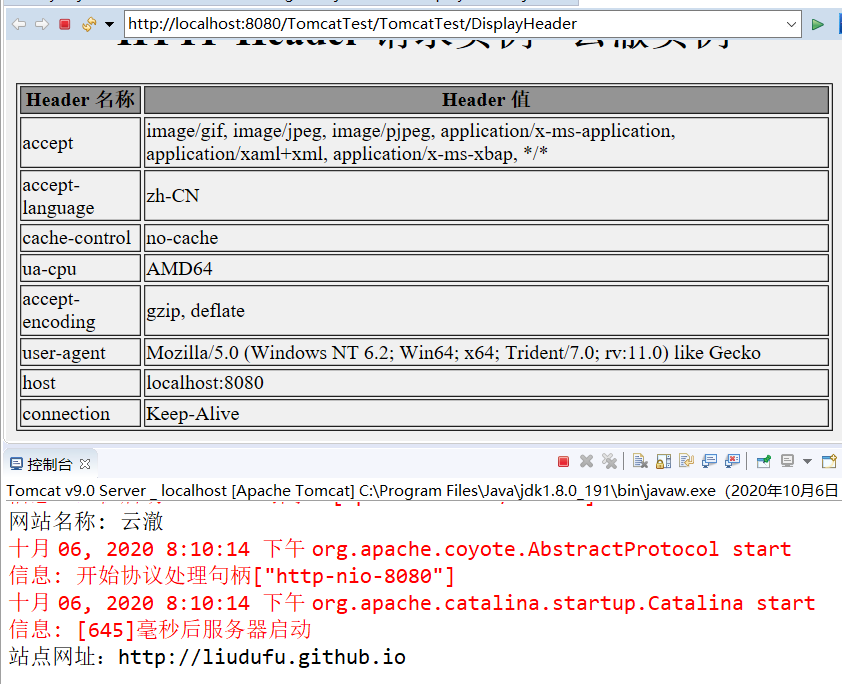This screenshot has width=842, height=684.
Task: Click the 'ua-cpu' name cell
Action: (x=81, y=268)
